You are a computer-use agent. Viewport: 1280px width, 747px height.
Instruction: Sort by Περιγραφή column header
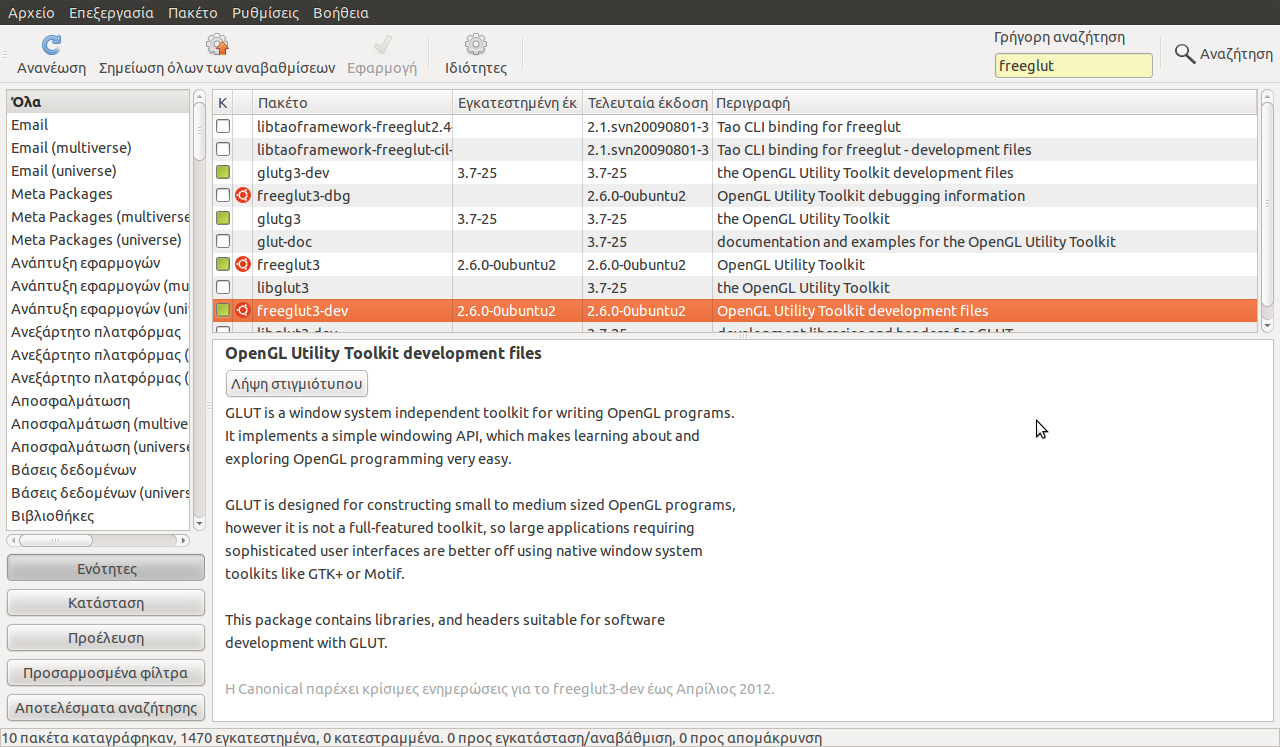click(x=984, y=103)
